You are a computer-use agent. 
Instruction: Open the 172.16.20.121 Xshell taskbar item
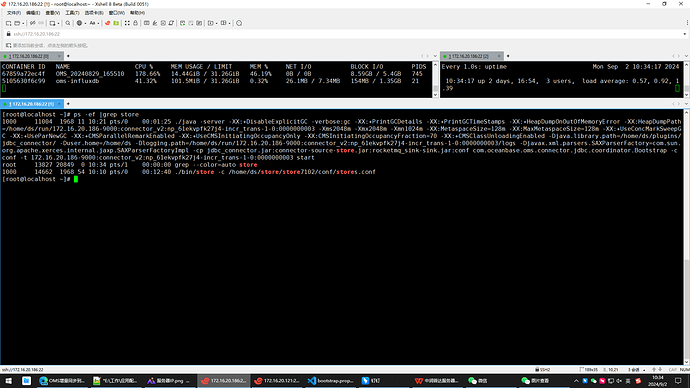point(277,381)
